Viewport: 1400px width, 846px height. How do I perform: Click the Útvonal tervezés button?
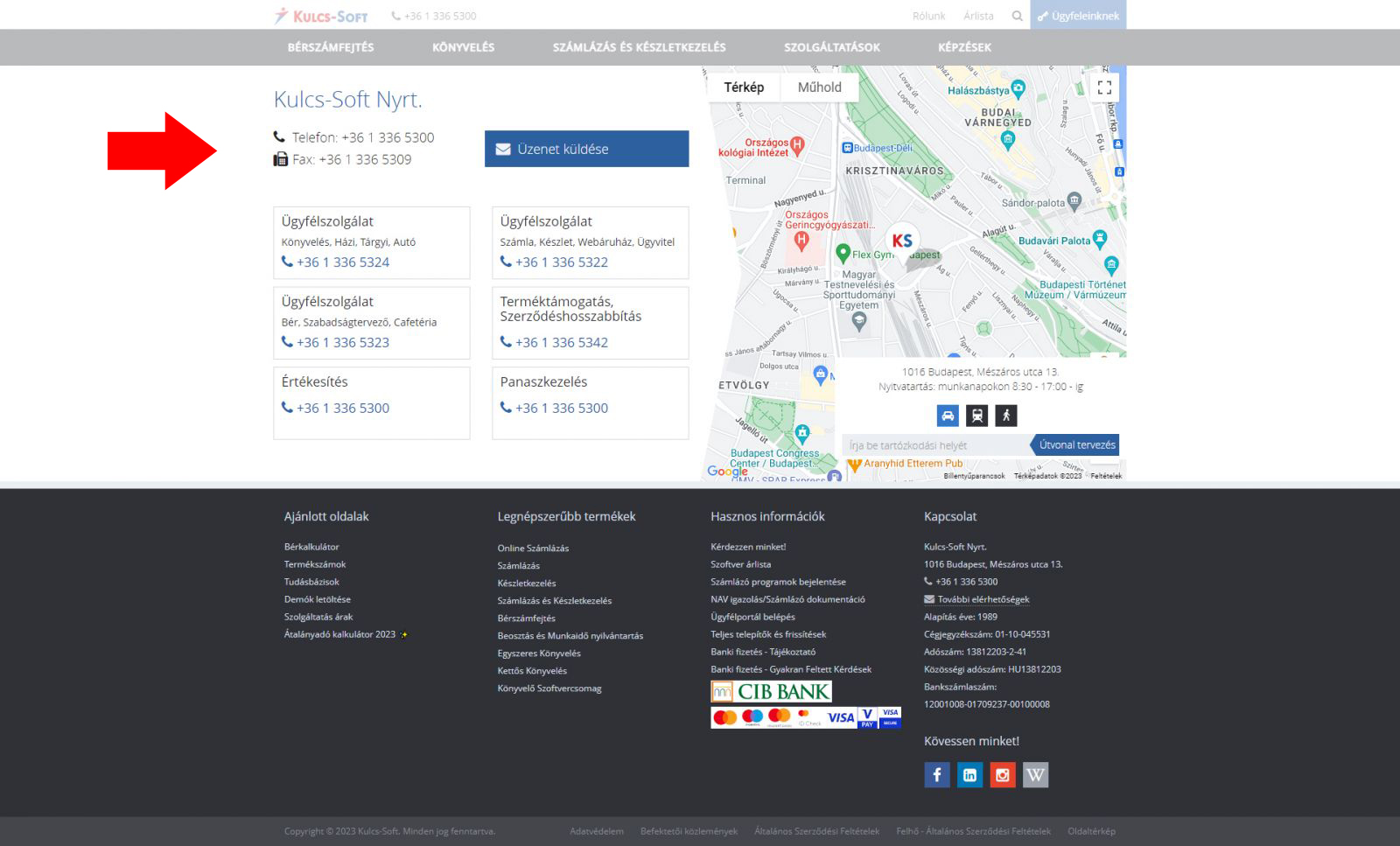pyautogui.click(x=1075, y=444)
